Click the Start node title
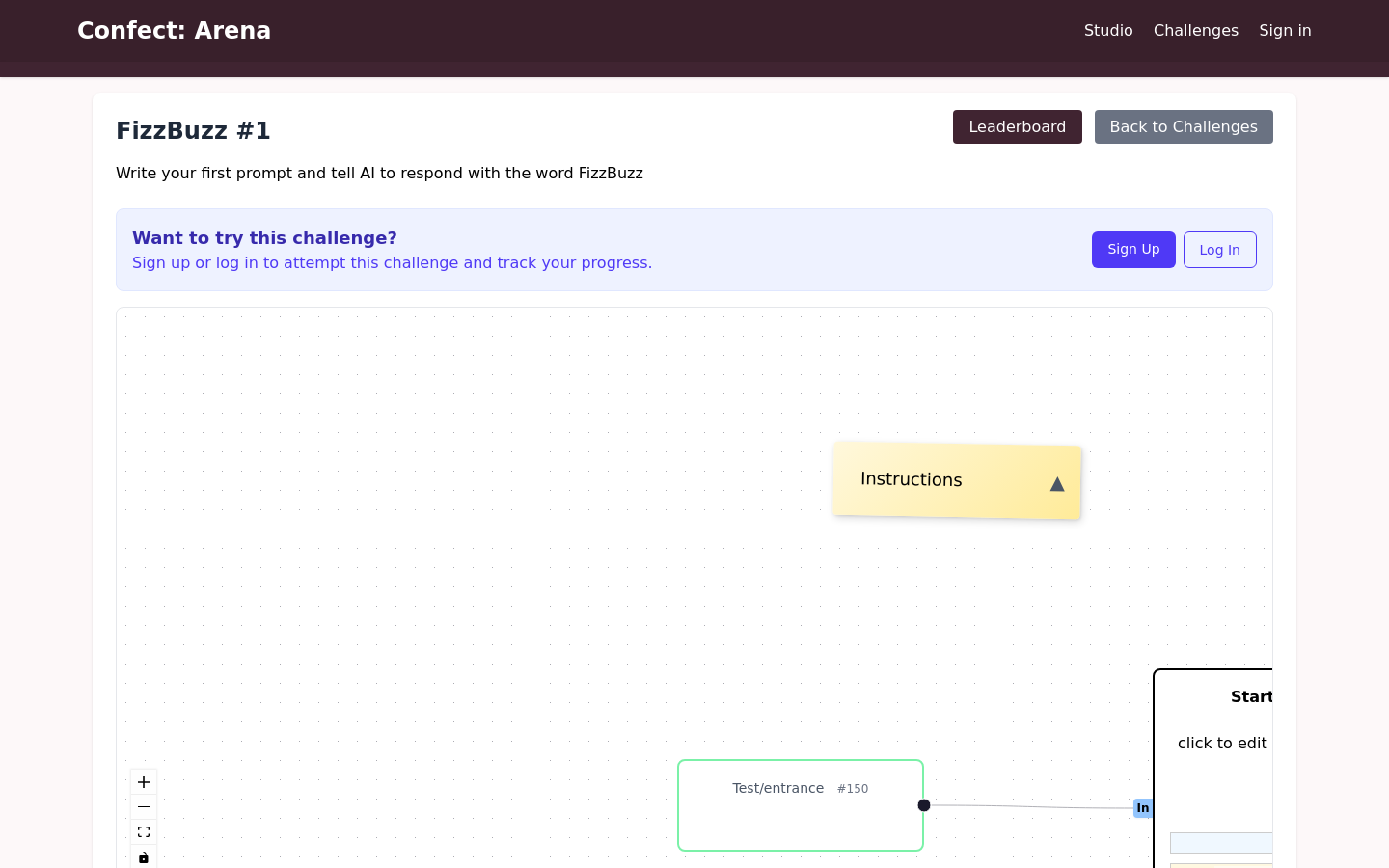 pos(1251,696)
